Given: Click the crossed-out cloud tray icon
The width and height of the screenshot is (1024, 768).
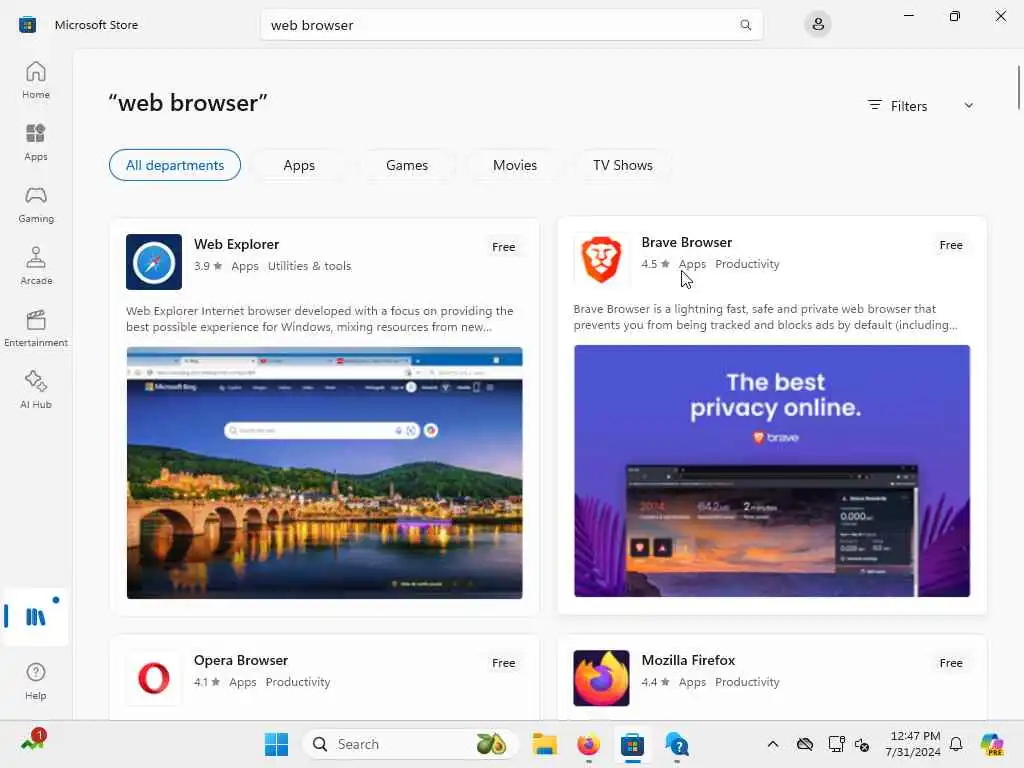Looking at the screenshot, I should (x=805, y=744).
